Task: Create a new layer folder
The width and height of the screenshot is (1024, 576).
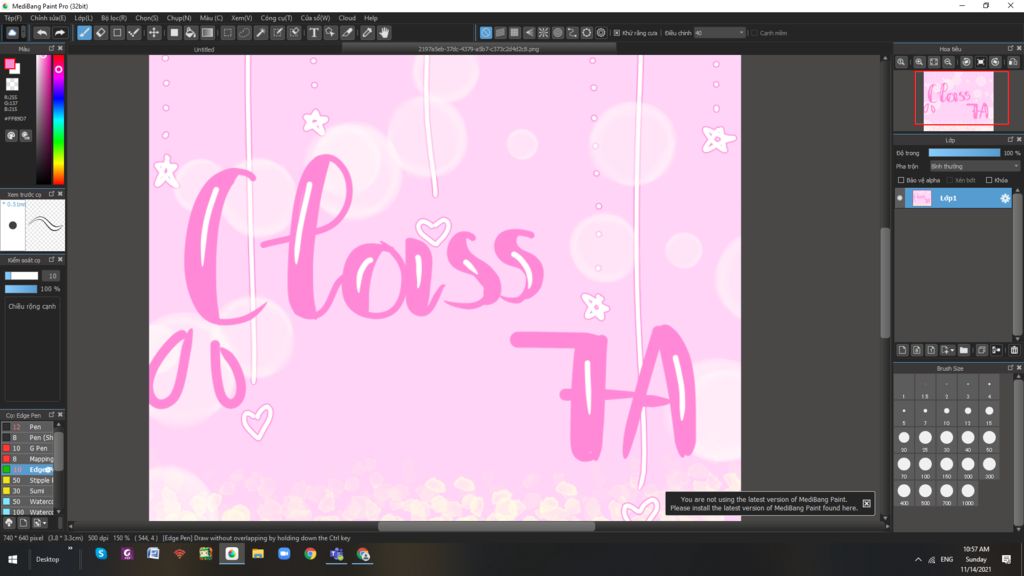Action: coord(964,351)
